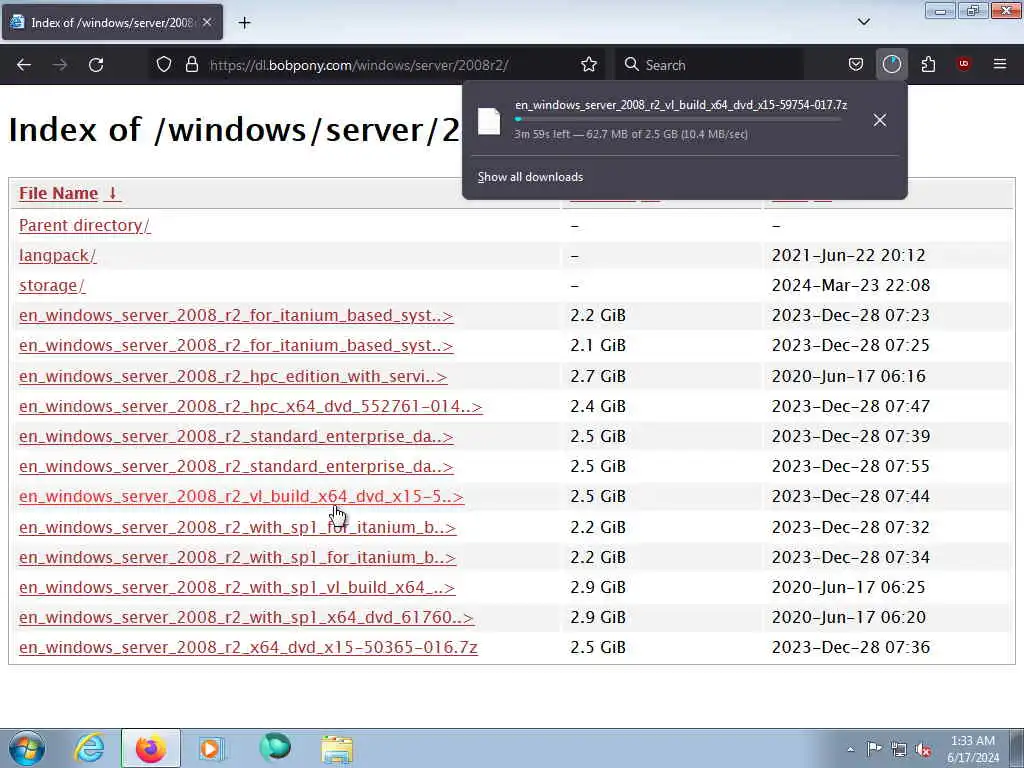Click the 2.7 GiB size cell
The width and height of the screenshot is (1024, 768).
[598, 376]
